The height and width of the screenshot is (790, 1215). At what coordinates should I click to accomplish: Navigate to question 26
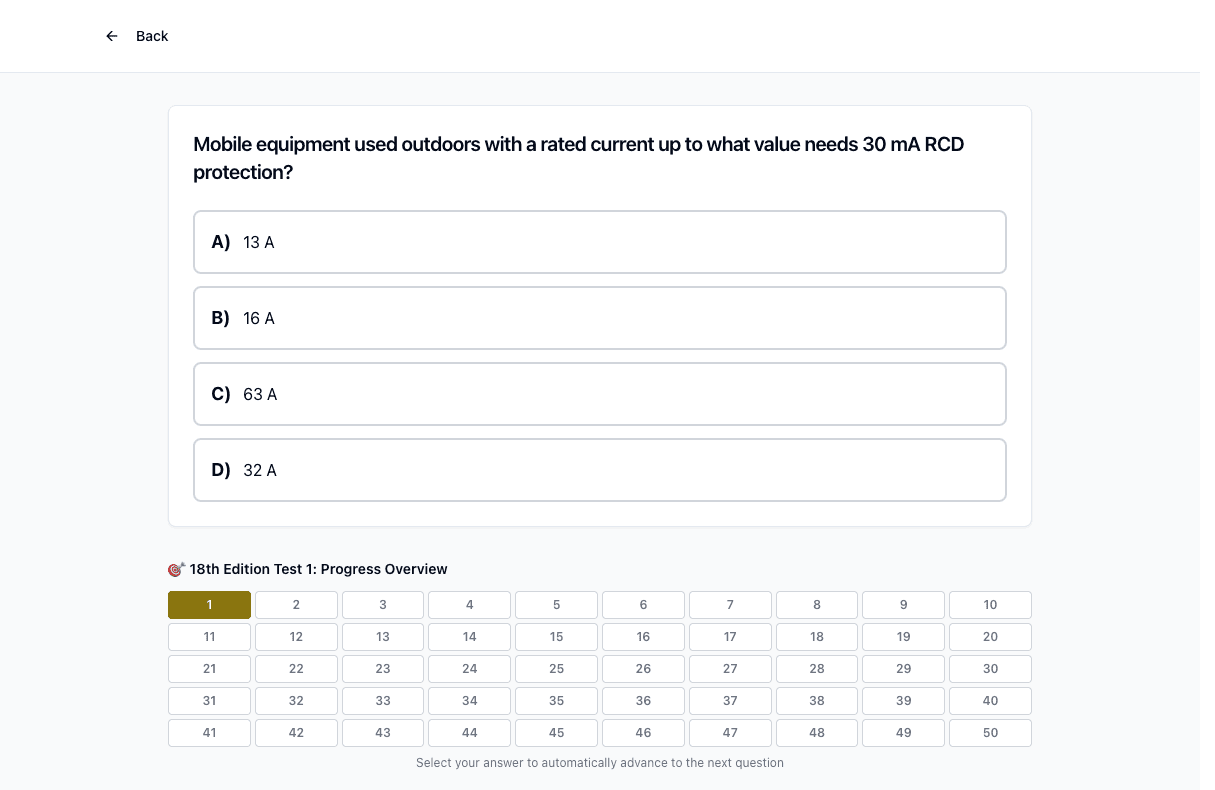(x=643, y=669)
